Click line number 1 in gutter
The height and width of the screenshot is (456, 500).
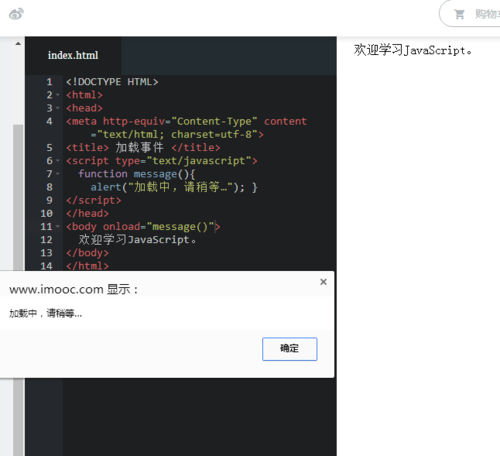click(49, 82)
